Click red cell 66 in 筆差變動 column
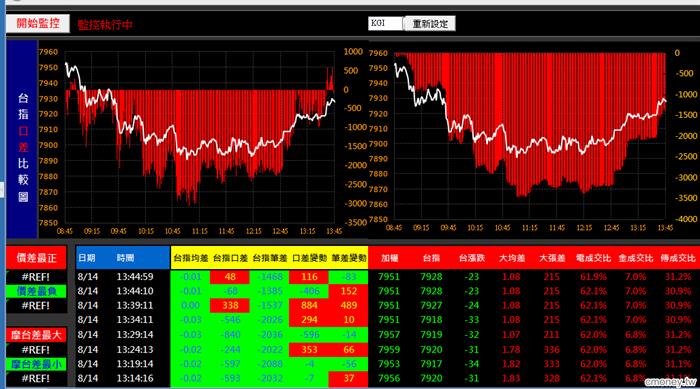This screenshot has height=389, width=700. (349, 349)
